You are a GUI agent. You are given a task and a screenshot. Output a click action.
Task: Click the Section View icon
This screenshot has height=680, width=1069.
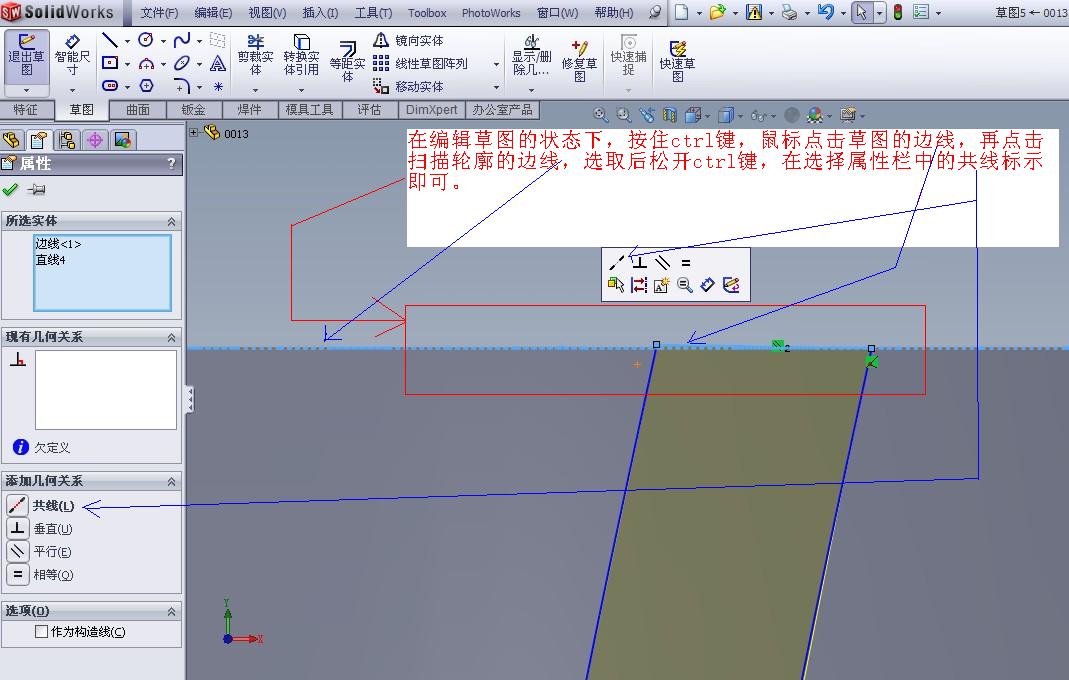pyautogui.click(x=670, y=115)
